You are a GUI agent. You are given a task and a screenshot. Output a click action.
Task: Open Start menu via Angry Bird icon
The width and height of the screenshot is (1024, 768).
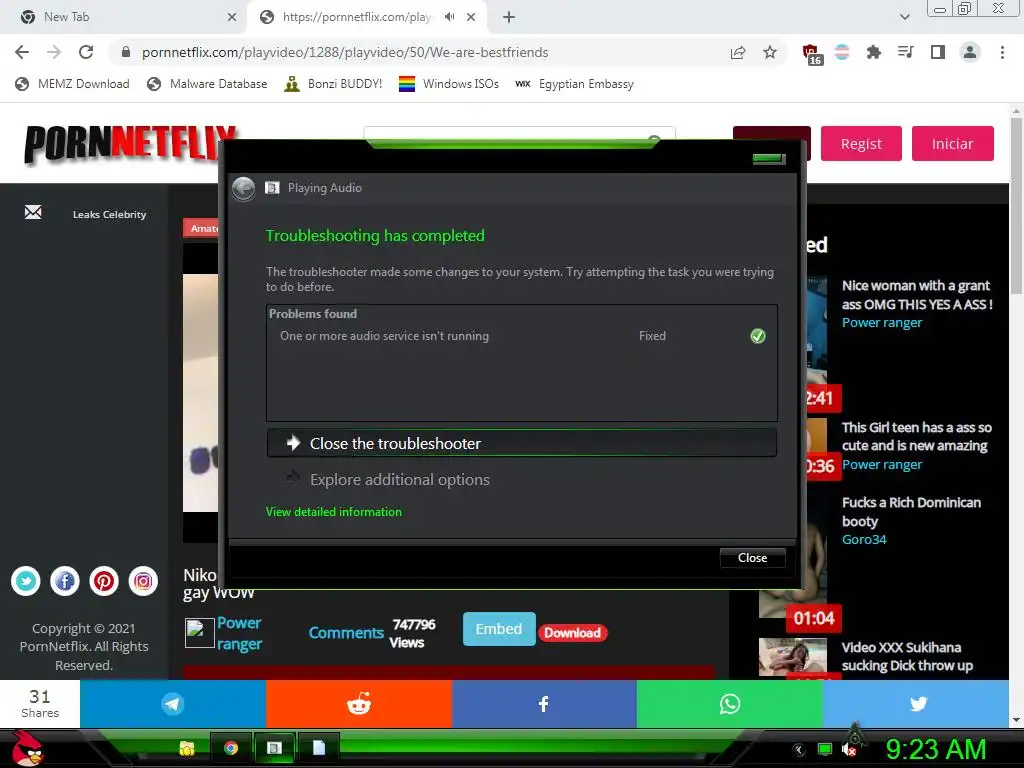click(27, 748)
